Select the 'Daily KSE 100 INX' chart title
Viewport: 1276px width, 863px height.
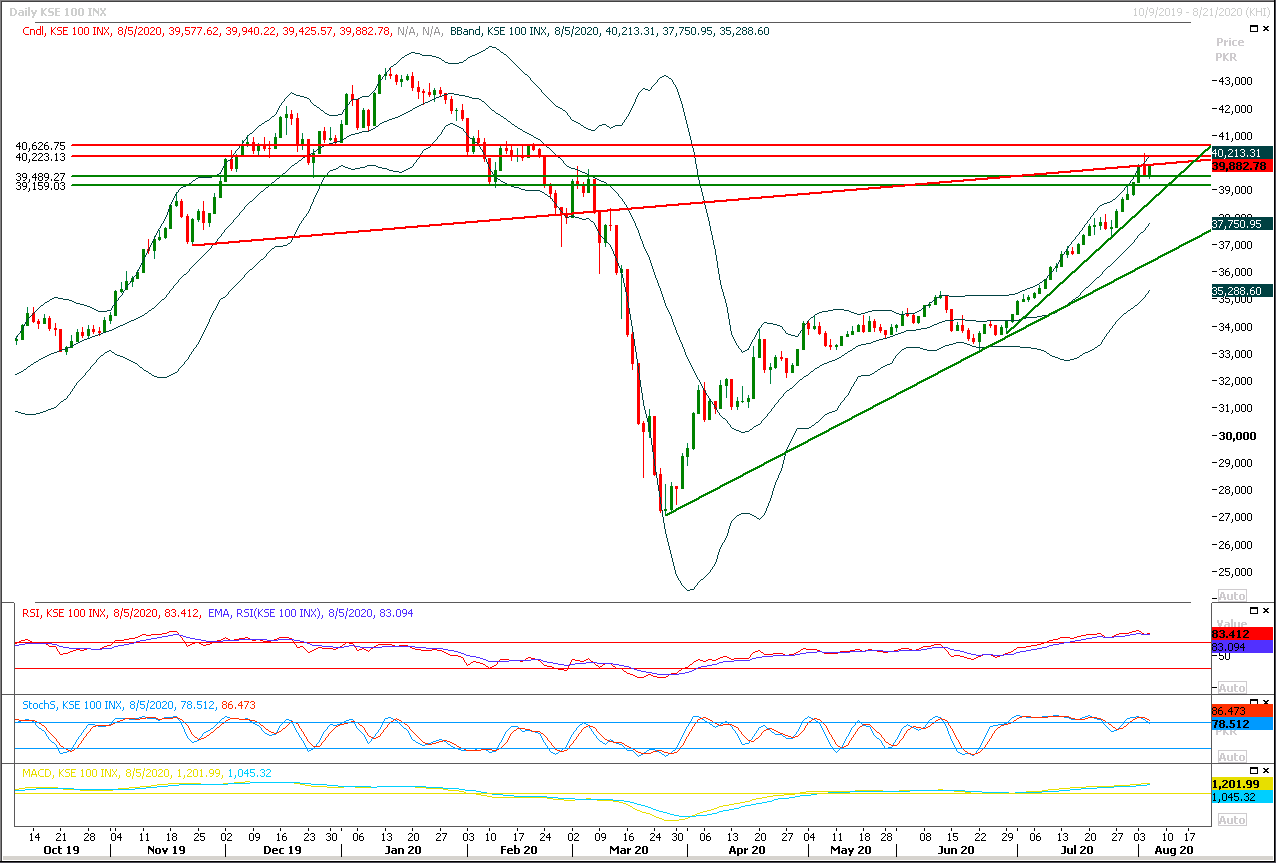pos(57,12)
